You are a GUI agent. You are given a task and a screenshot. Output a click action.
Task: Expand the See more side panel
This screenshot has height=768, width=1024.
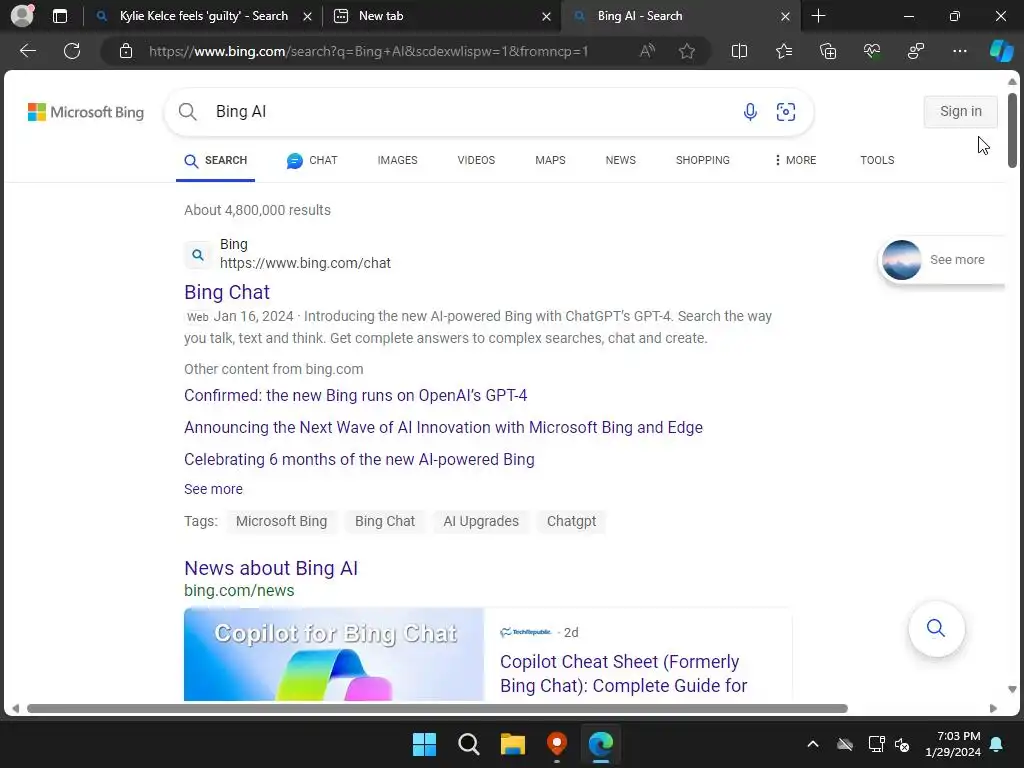click(x=941, y=260)
